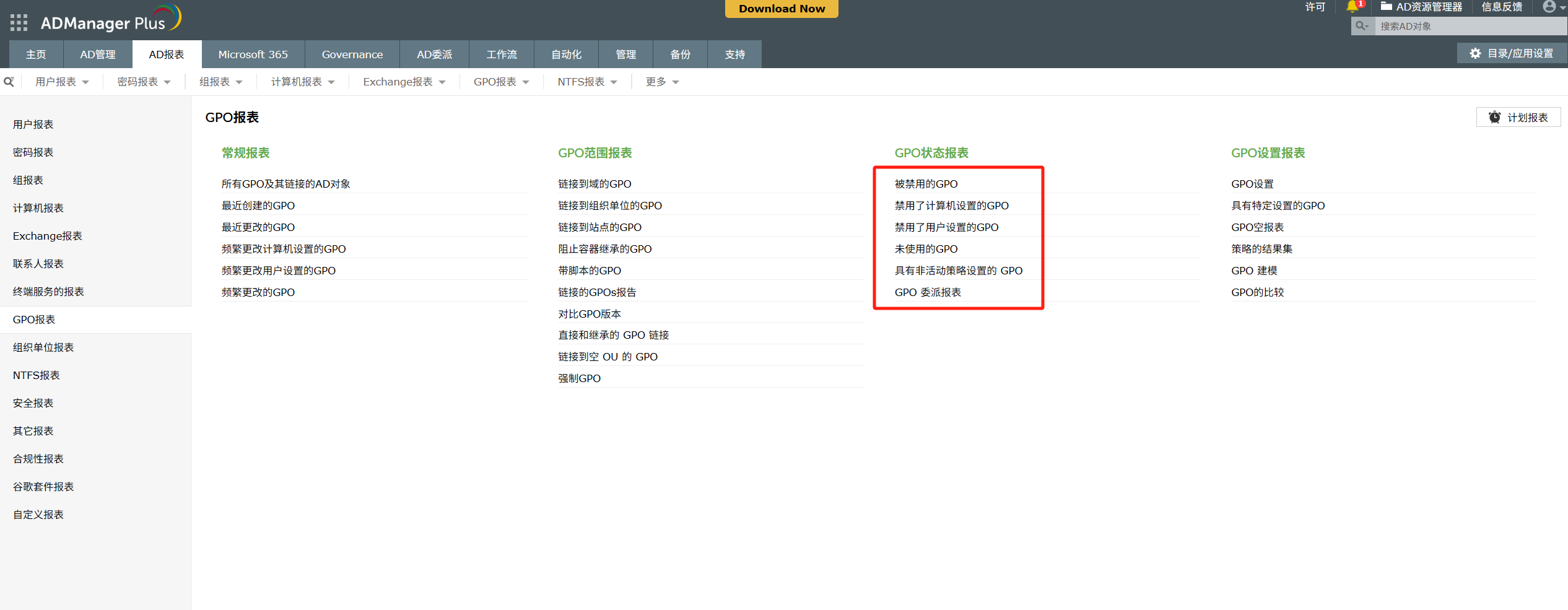Click the report search magnifier icon
This screenshot has width=1568, height=610.
(x=9, y=82)
